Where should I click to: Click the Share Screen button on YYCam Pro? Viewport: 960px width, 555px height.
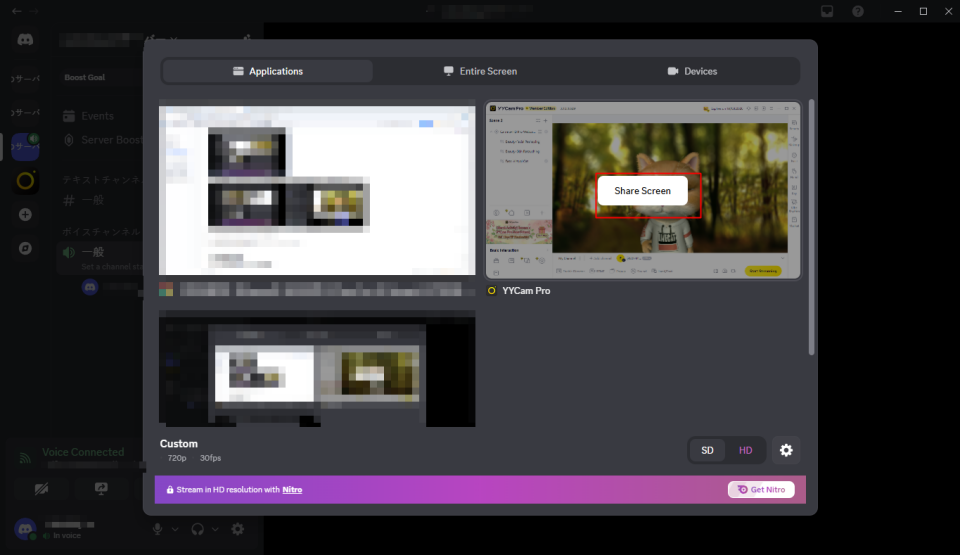point(642,190)
